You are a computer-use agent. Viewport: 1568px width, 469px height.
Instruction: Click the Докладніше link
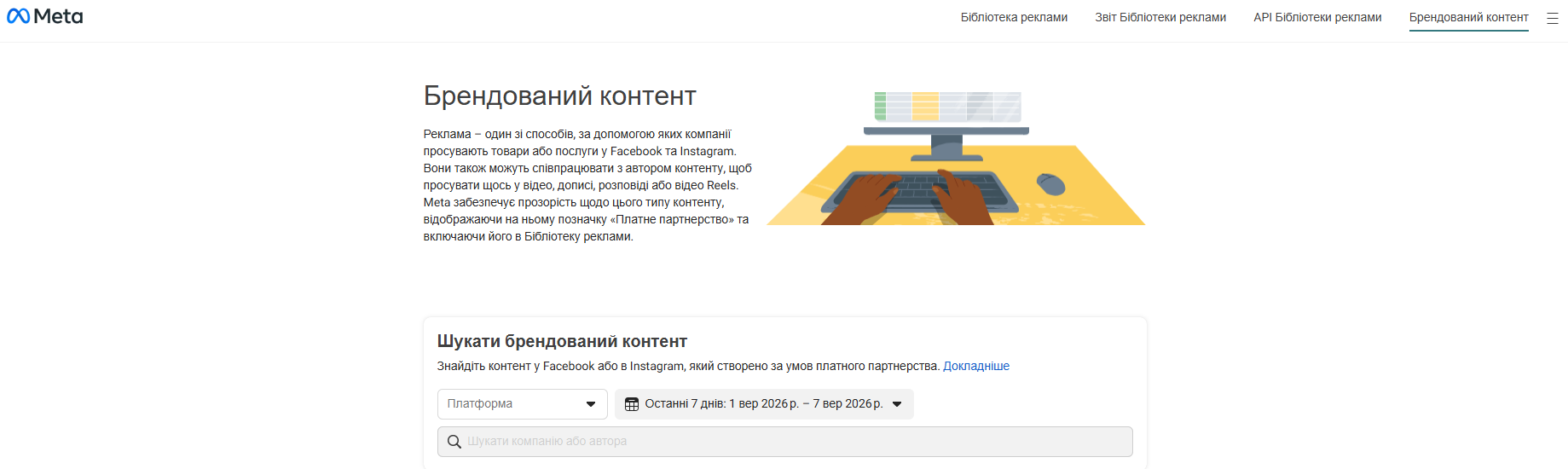[x=976, y=366]
